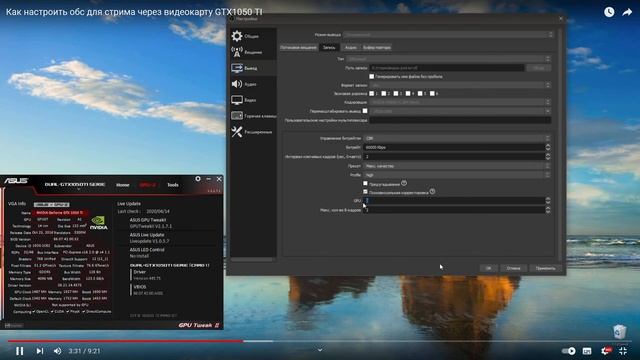This screenshot has width=640, height=360.
Task: Toggle audio track 2 checkbox
Action: tap(384, 93)
